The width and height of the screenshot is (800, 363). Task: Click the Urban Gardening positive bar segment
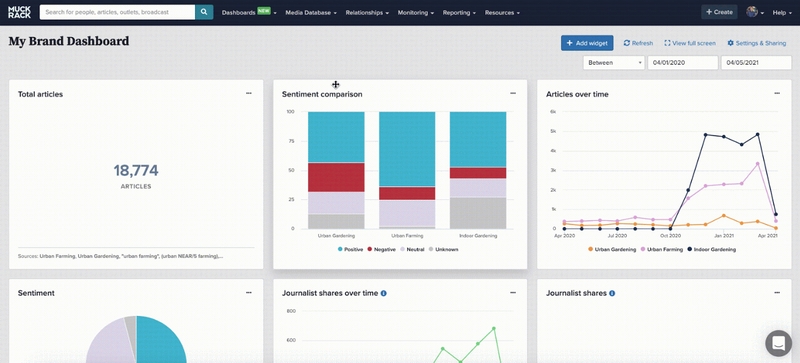[x=336, y=137]
